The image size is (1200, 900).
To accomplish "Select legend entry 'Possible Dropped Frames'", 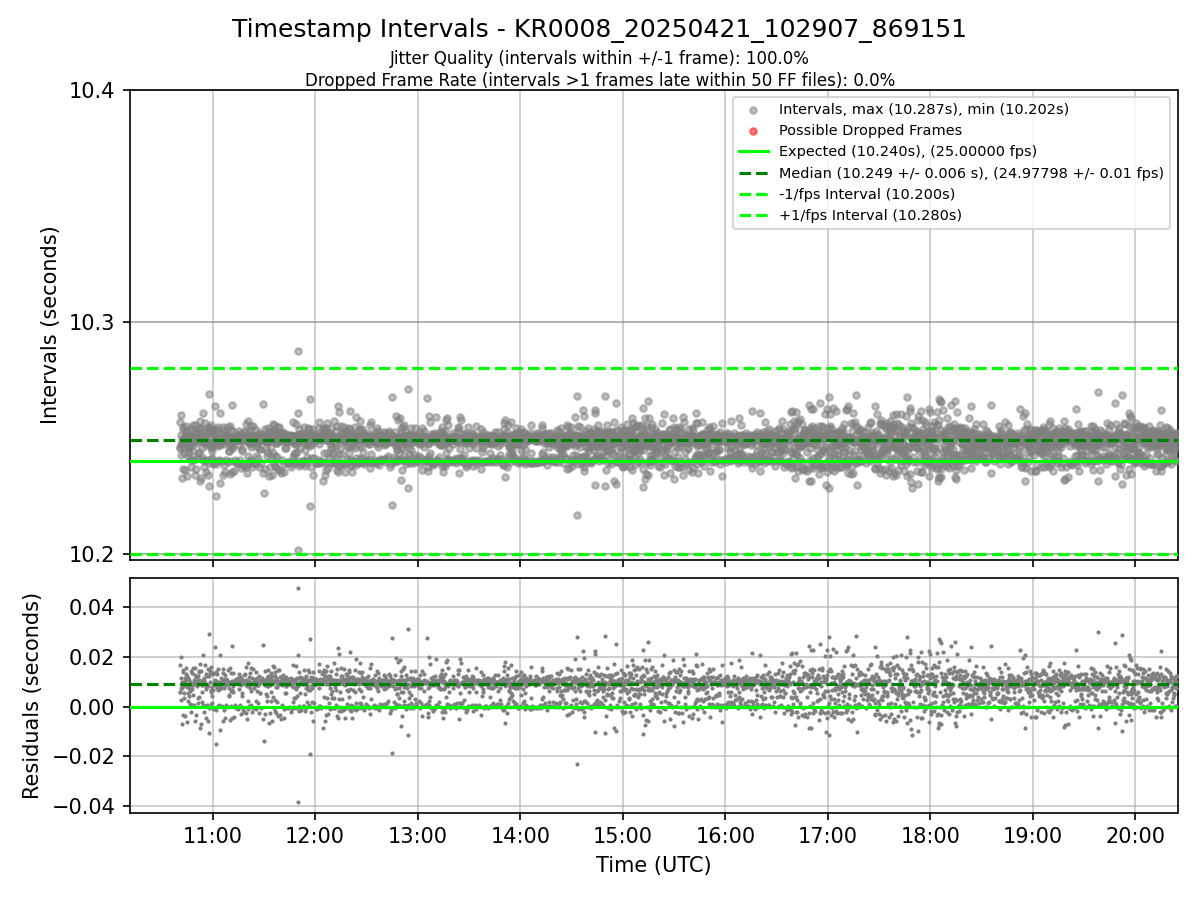I will point(870,130).
